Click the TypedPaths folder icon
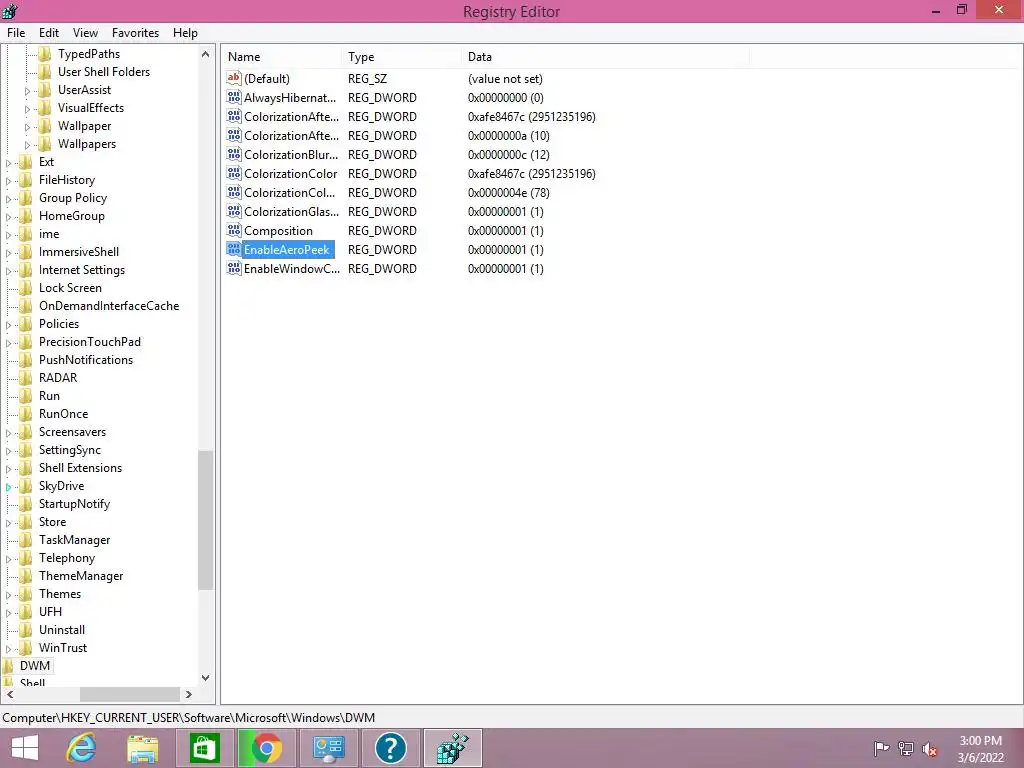Viewport: 1024px width, 768px height. point(44,54)
